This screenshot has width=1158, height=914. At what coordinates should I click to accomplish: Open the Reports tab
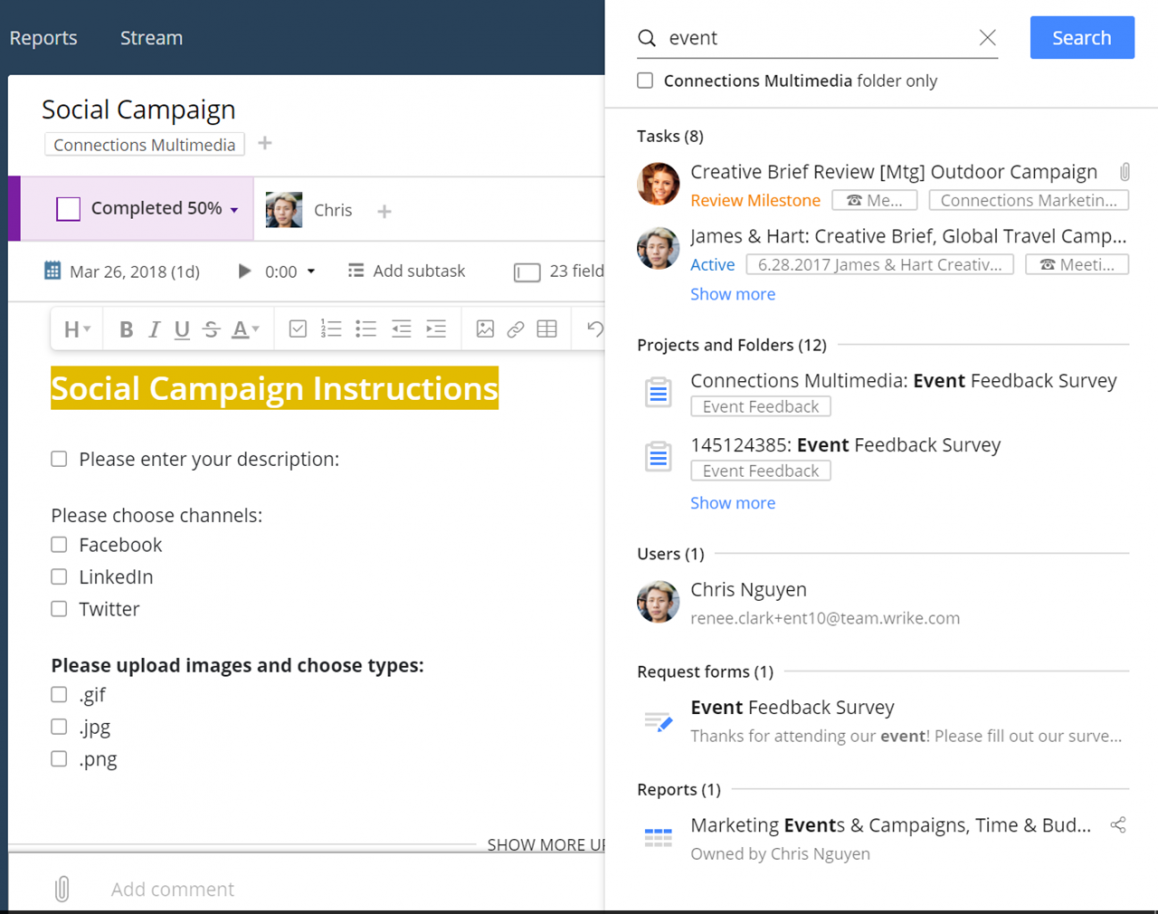pyautogui.click(x=43, y=38)
